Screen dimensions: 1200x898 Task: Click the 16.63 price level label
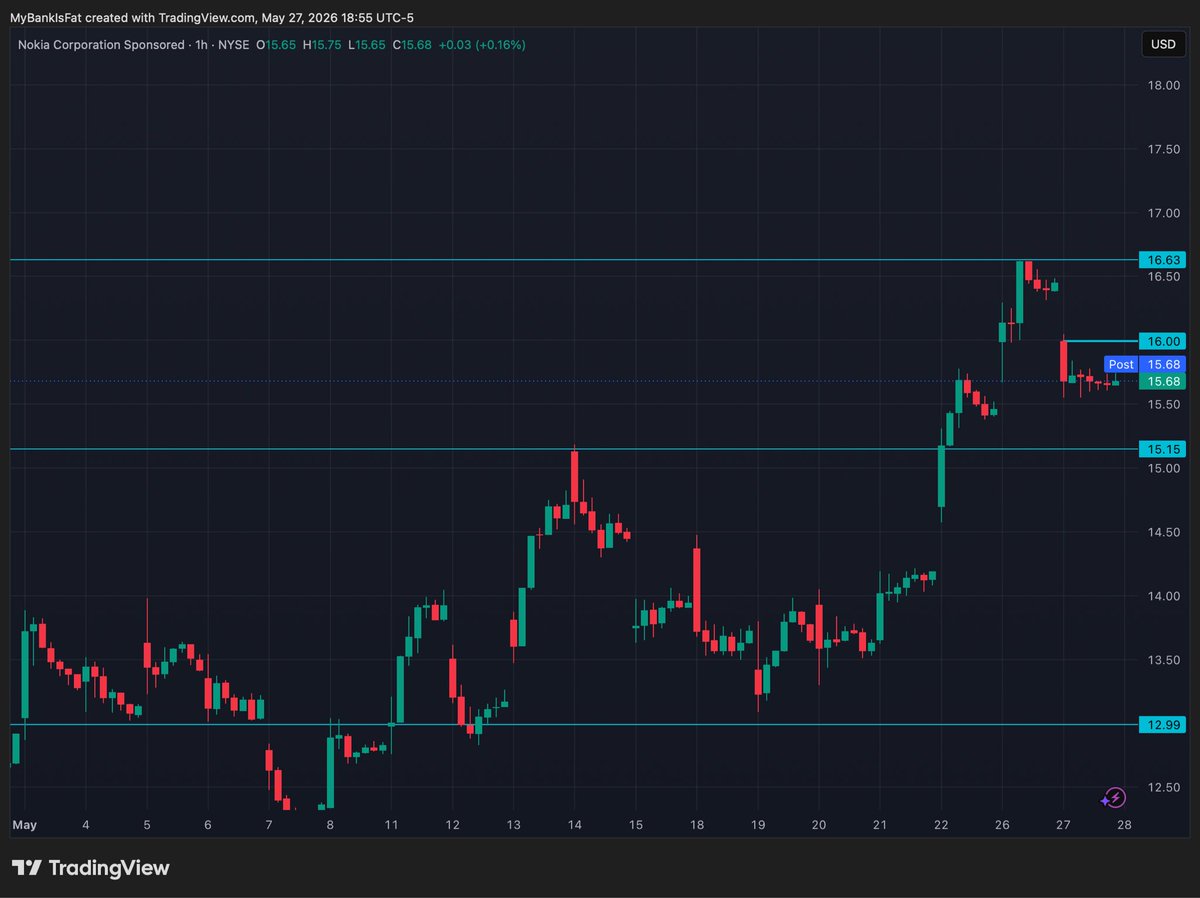pyautogui.click(x=1163, y=260)
